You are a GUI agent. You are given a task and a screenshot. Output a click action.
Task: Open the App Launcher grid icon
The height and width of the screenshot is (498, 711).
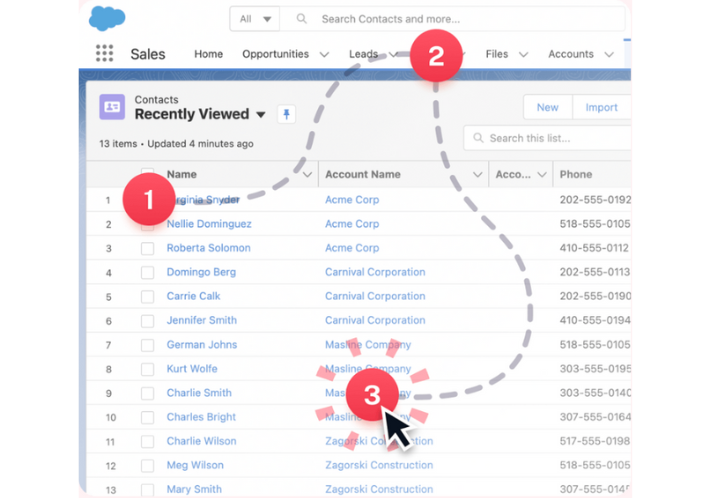pos(105,54)
